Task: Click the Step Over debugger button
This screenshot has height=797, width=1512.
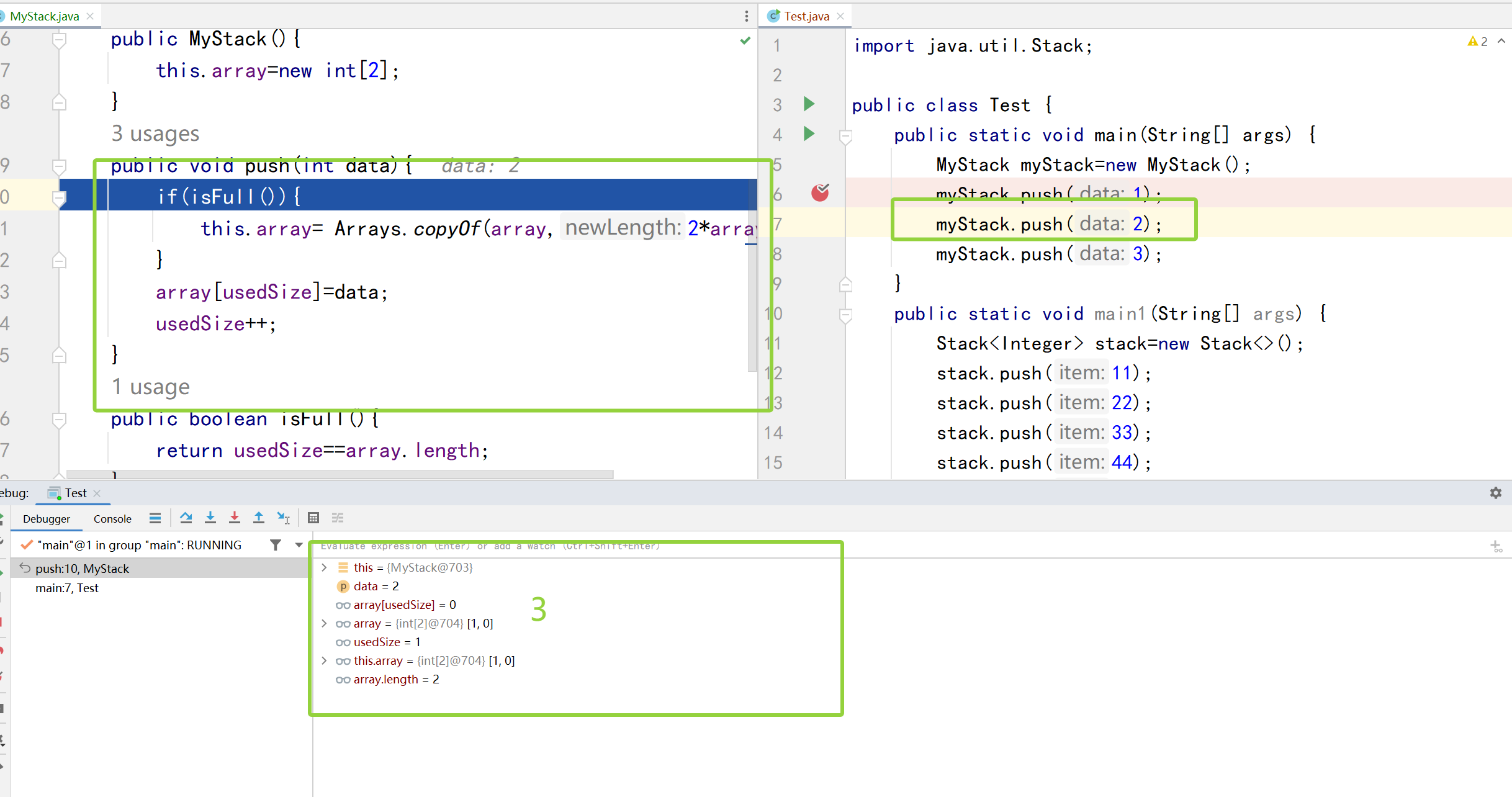Action: click(186, 518)
